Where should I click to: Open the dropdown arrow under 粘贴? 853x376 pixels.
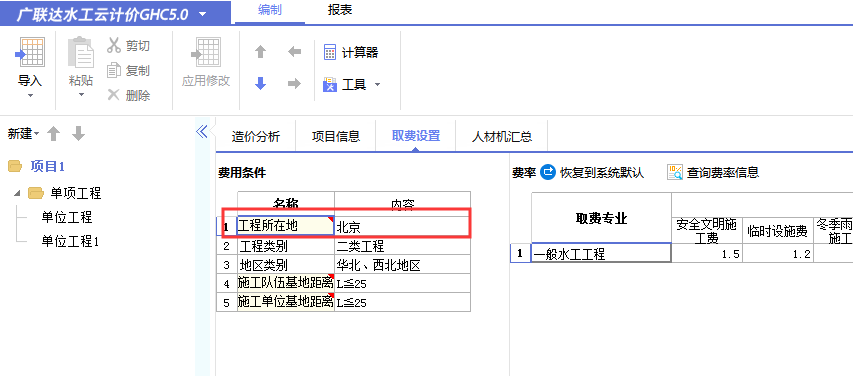(x=81, y=95)
